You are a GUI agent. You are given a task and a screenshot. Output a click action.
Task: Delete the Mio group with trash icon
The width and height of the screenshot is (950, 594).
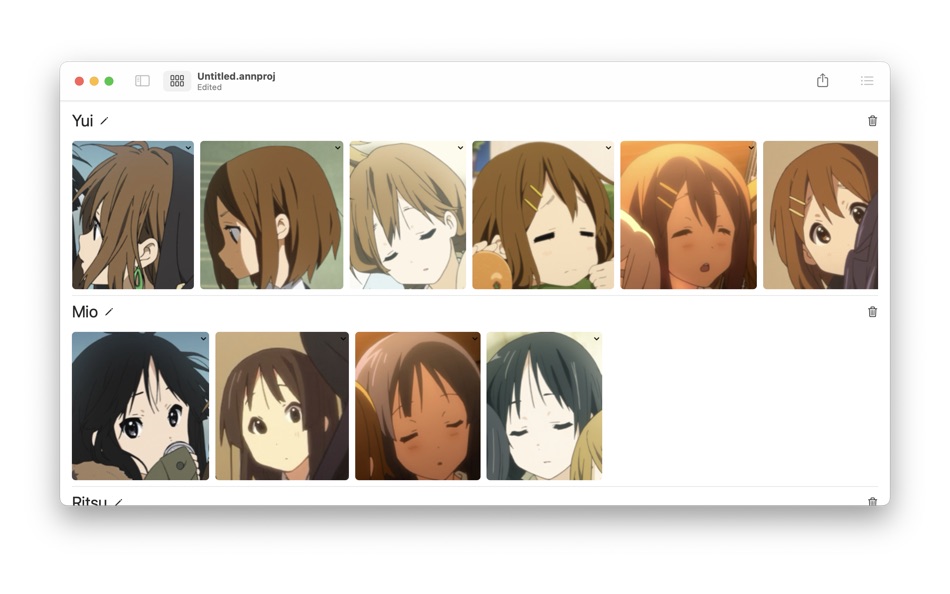point(872,312)
